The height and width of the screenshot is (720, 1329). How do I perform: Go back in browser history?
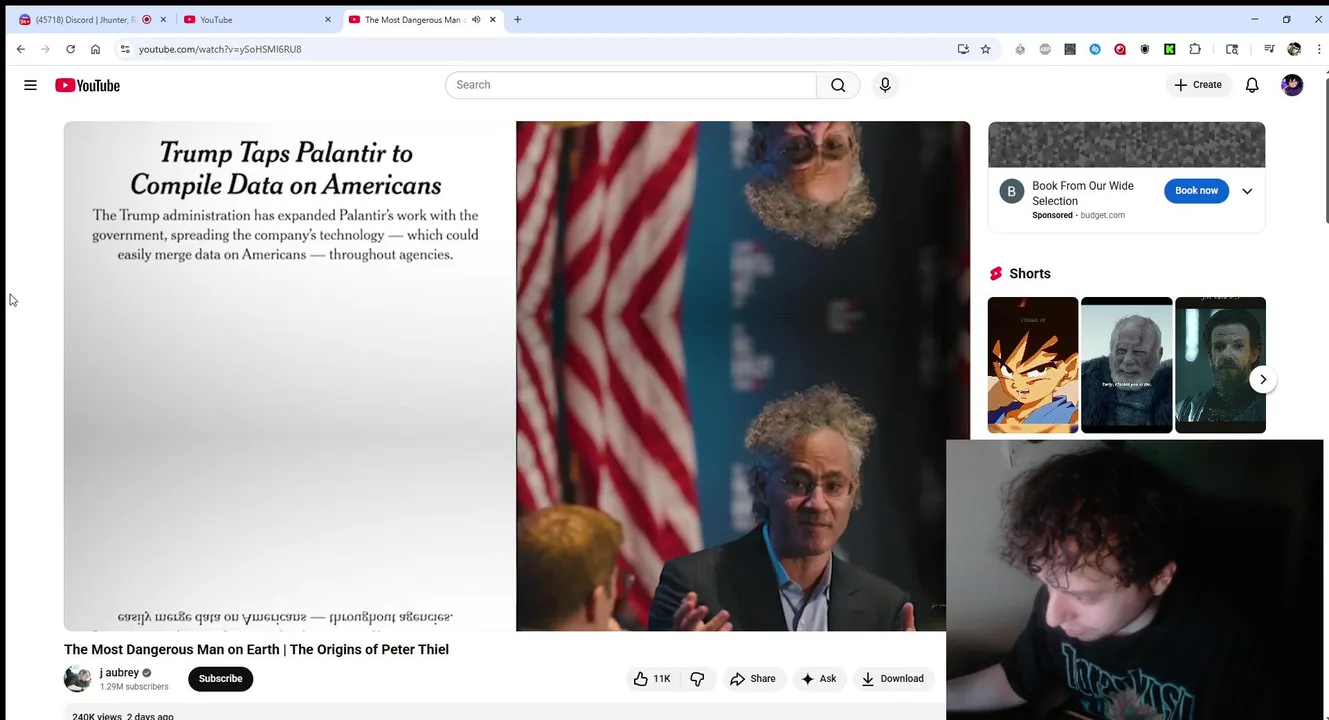(21, 49)
